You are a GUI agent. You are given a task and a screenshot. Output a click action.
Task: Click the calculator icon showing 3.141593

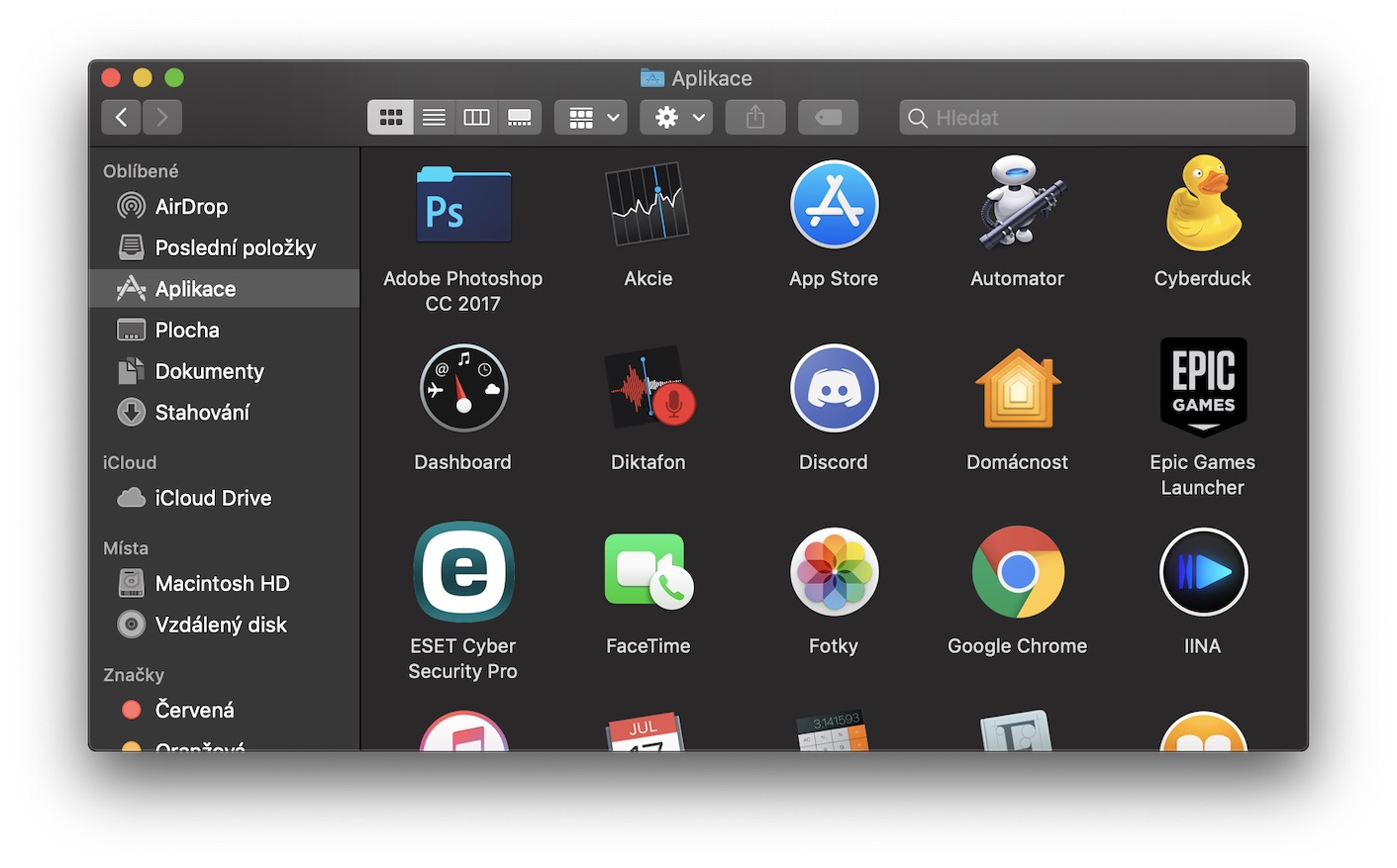pyautogui.click(x=833, y=731)
